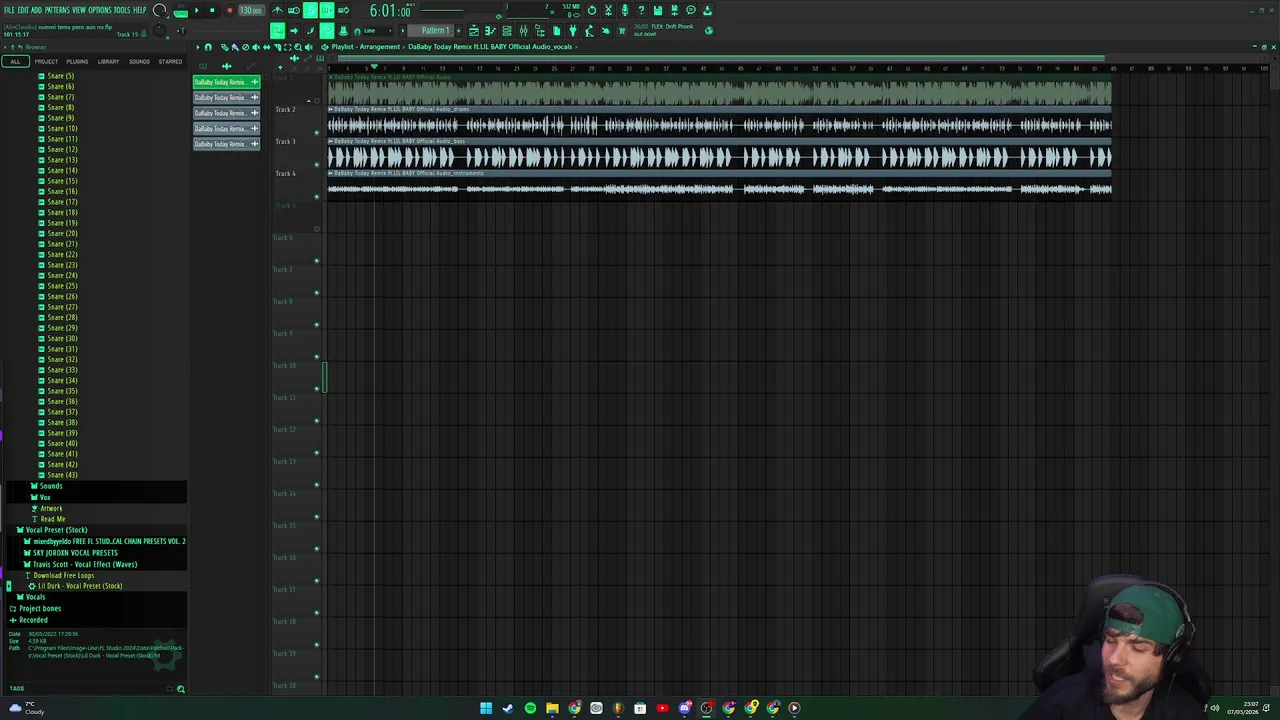Toggle mute on Track 4
This screenshot has width=1280, height=720.
(317, 196)
